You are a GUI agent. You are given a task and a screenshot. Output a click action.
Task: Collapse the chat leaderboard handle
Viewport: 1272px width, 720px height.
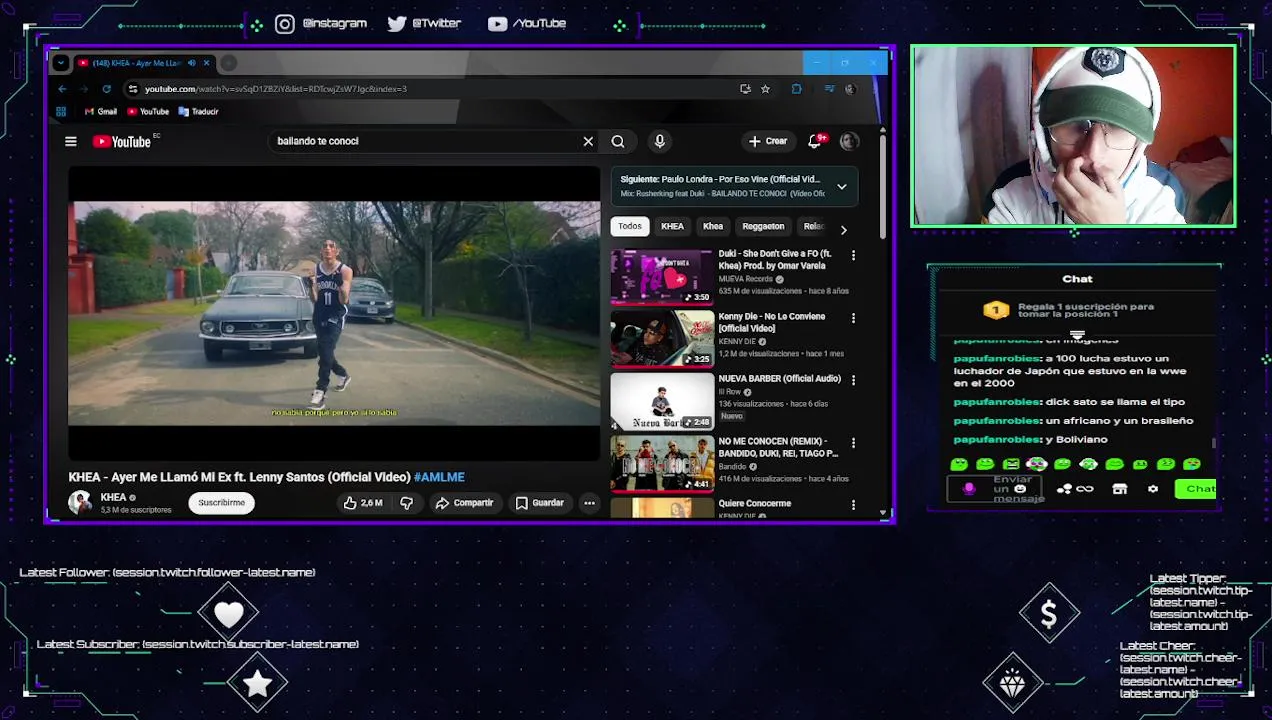click(x=1077, y=336)
